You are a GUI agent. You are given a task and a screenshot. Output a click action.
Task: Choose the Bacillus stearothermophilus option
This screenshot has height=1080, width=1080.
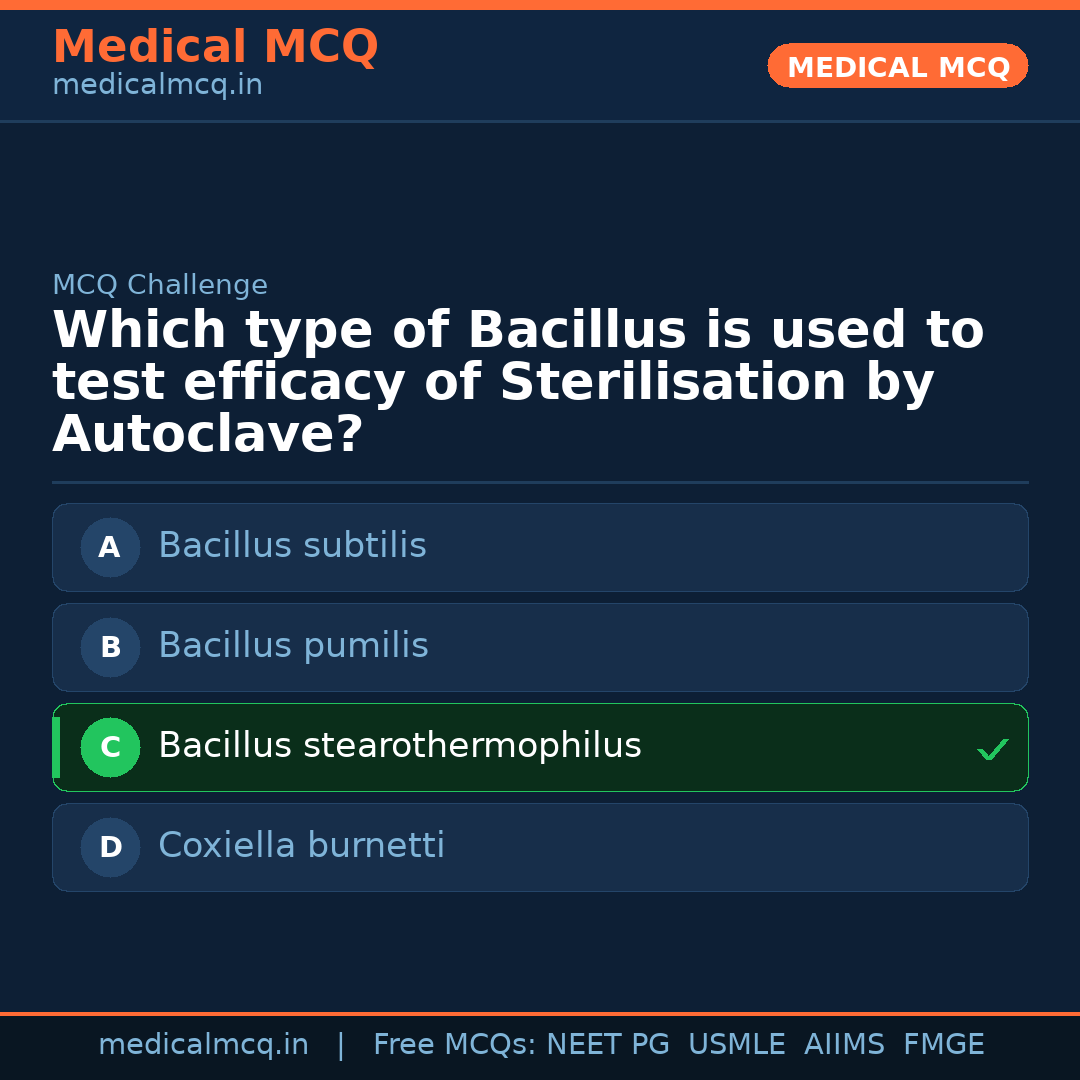399,746
